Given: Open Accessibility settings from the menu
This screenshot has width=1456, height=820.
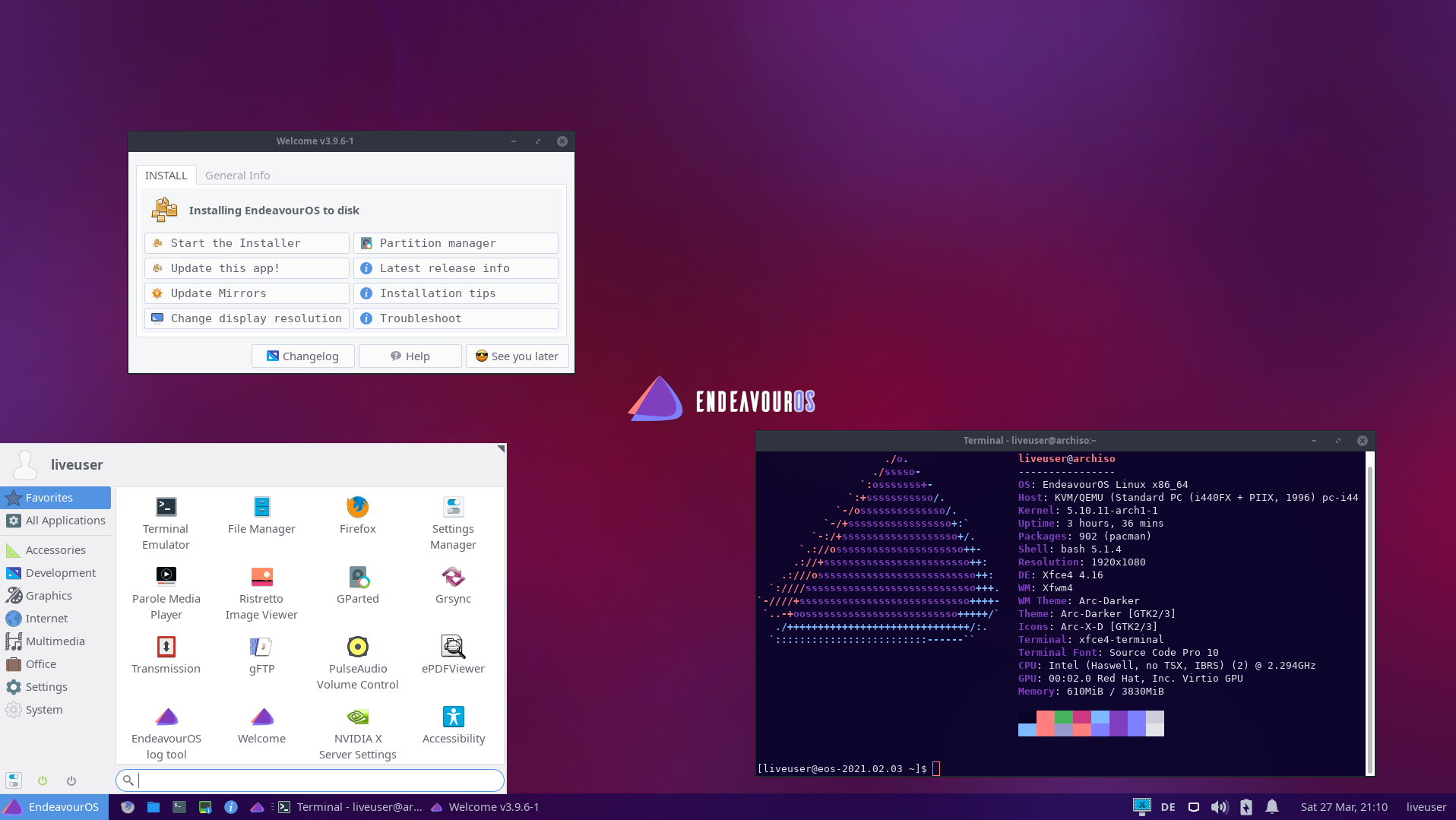Looking at the screenshot, I should [453, 726].
